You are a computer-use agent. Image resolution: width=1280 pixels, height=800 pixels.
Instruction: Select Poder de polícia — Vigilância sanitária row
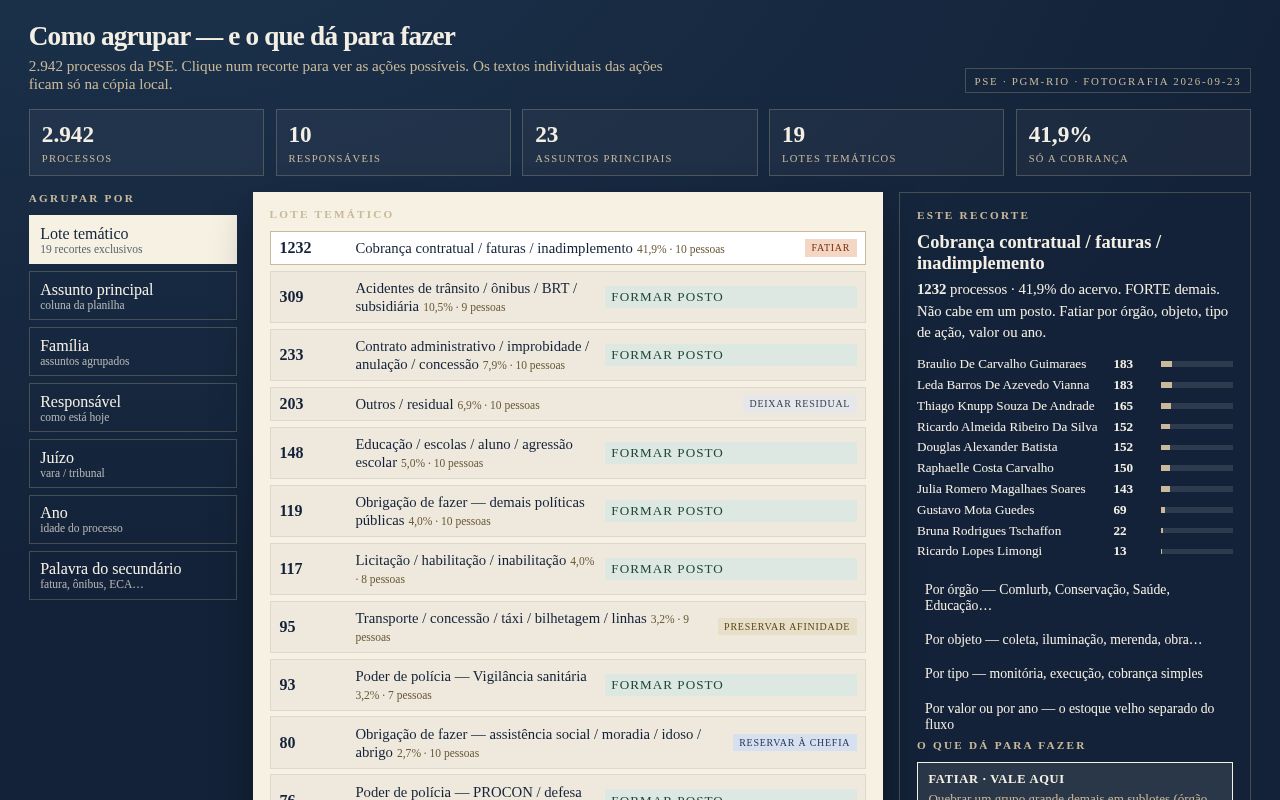[x=567, y=685]
